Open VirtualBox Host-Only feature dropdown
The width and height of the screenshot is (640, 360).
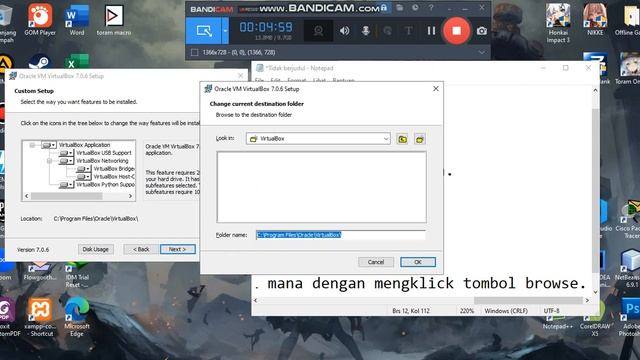coord(83,177)
